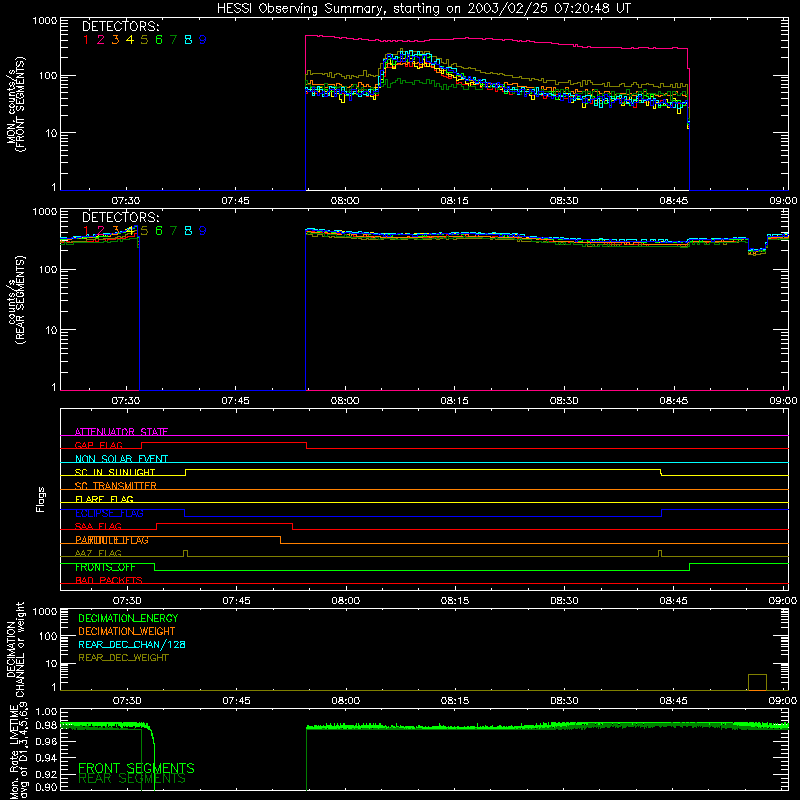This screenshot has height=800, width=800.
Task: Select detector number 6 in rear segments legend
Action: [x=159, y=231]
